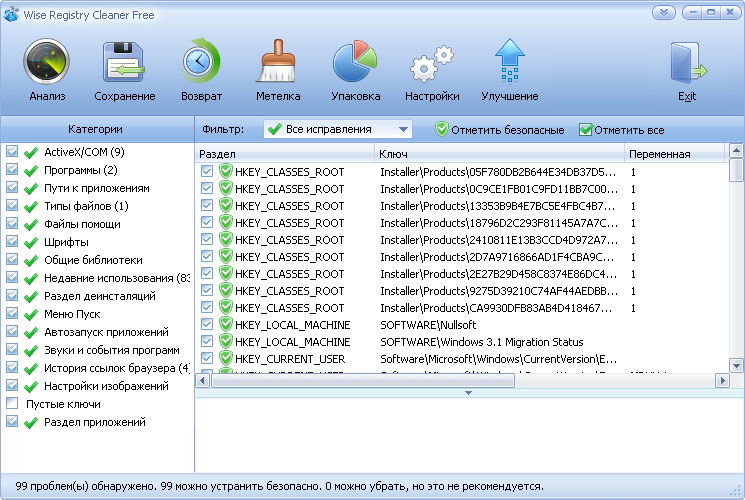Click vertical scrollbar up arrow
The image size is (745, 500).
[736, 151]
